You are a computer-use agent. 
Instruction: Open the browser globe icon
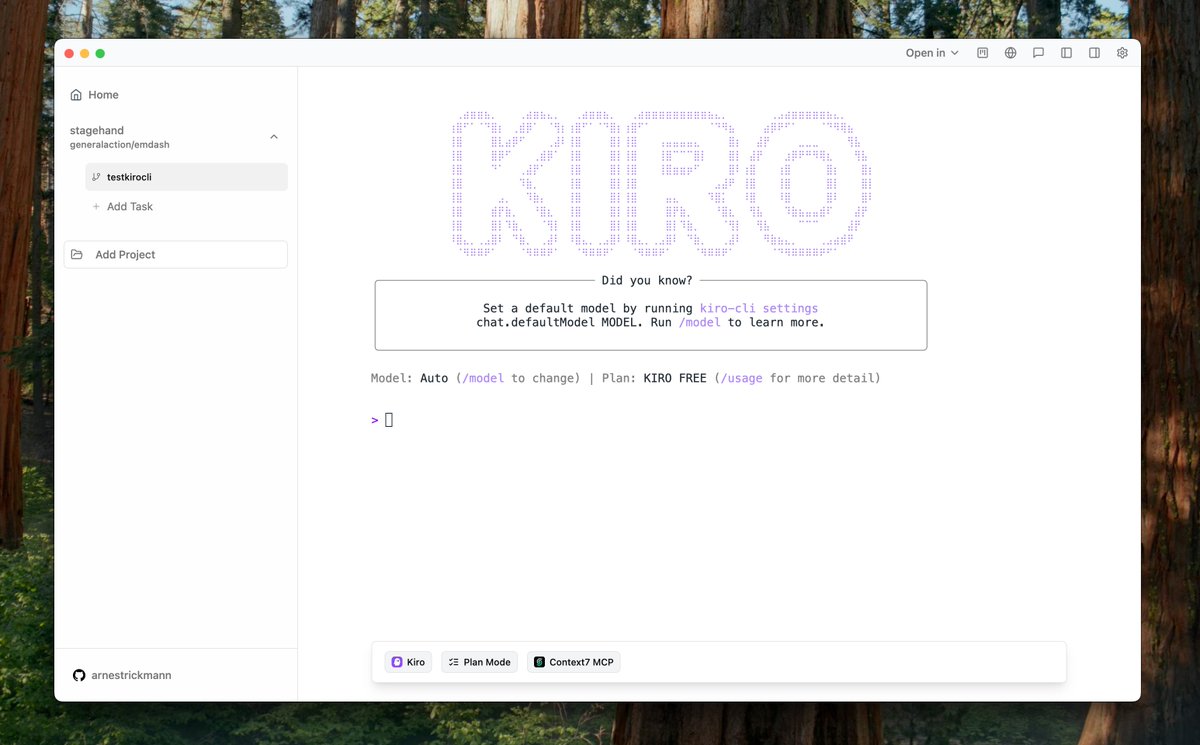(x=1011, y=53)
